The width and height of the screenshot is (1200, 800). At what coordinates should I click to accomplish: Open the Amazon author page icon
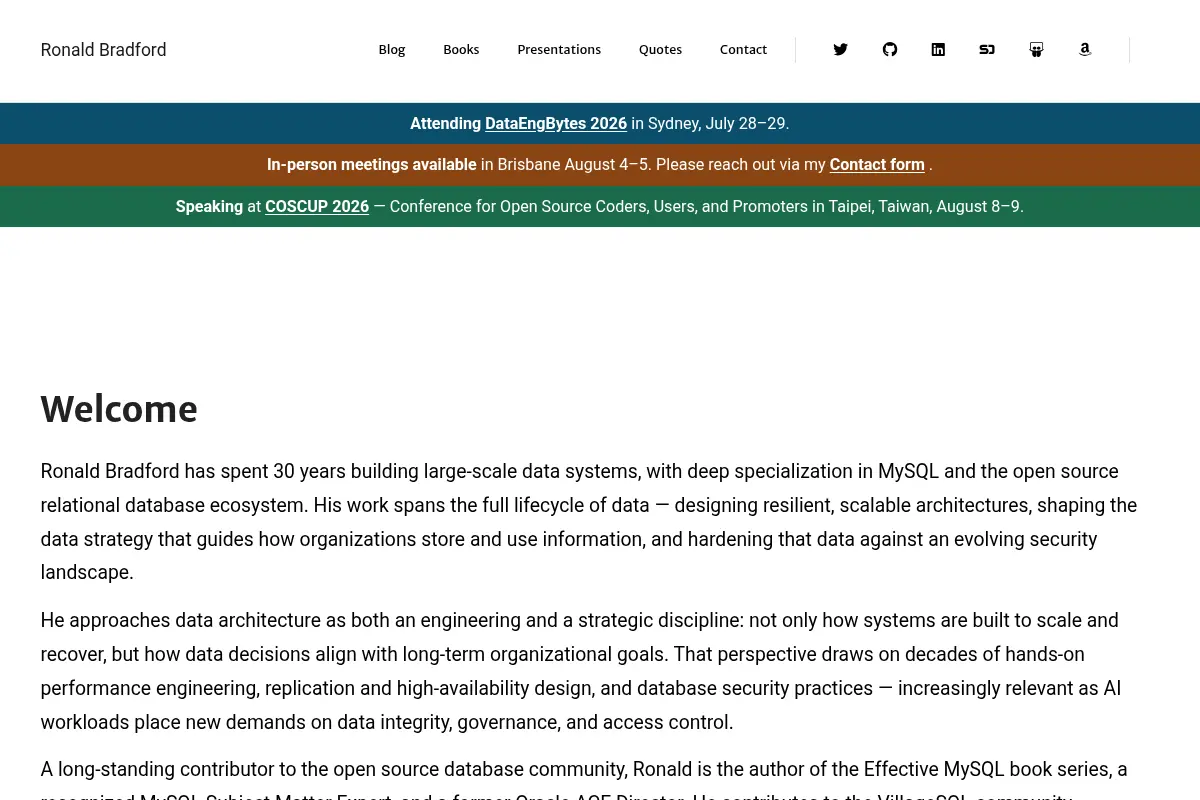click(x=1085, y=50)
